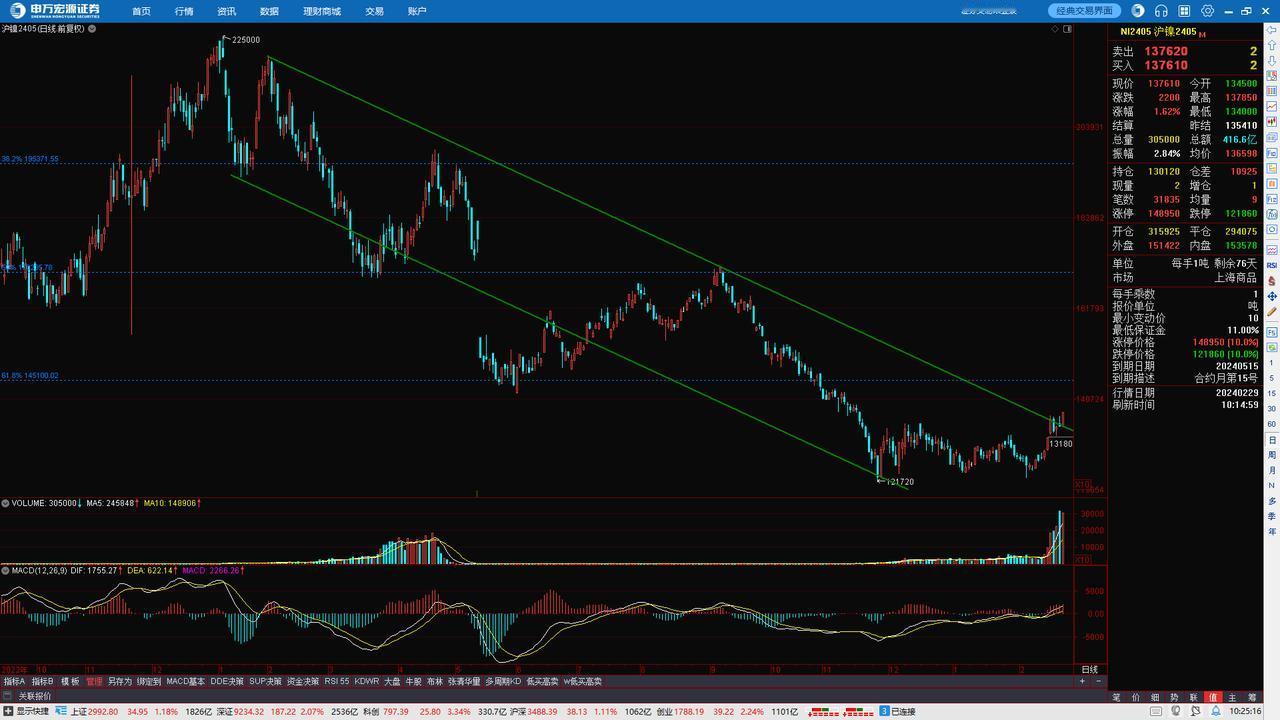Open the 账户 menu
The height and width of the screenshot is (720, 1280).
417,11
